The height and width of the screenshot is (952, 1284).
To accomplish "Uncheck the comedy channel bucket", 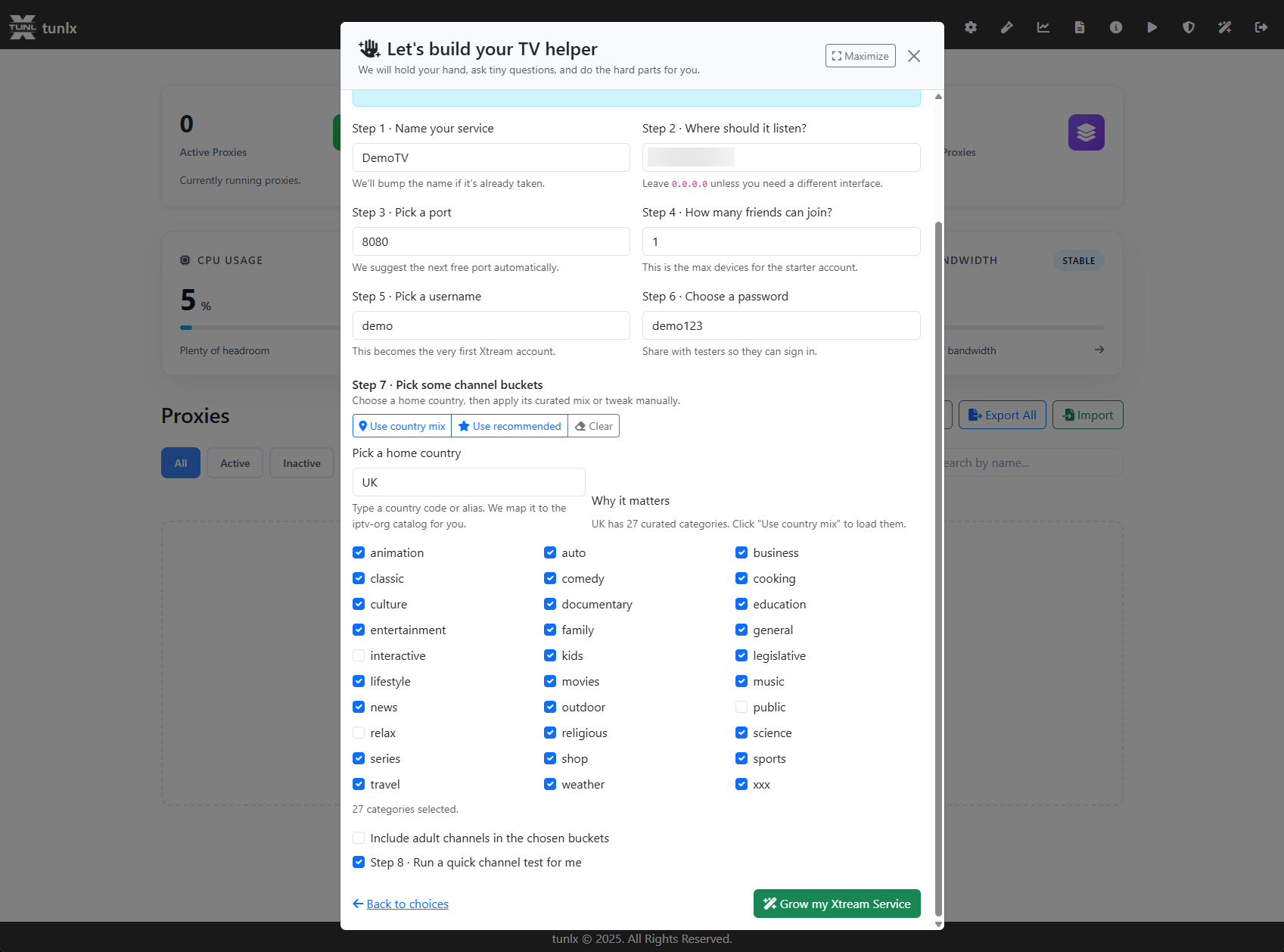I will (550, 578).
